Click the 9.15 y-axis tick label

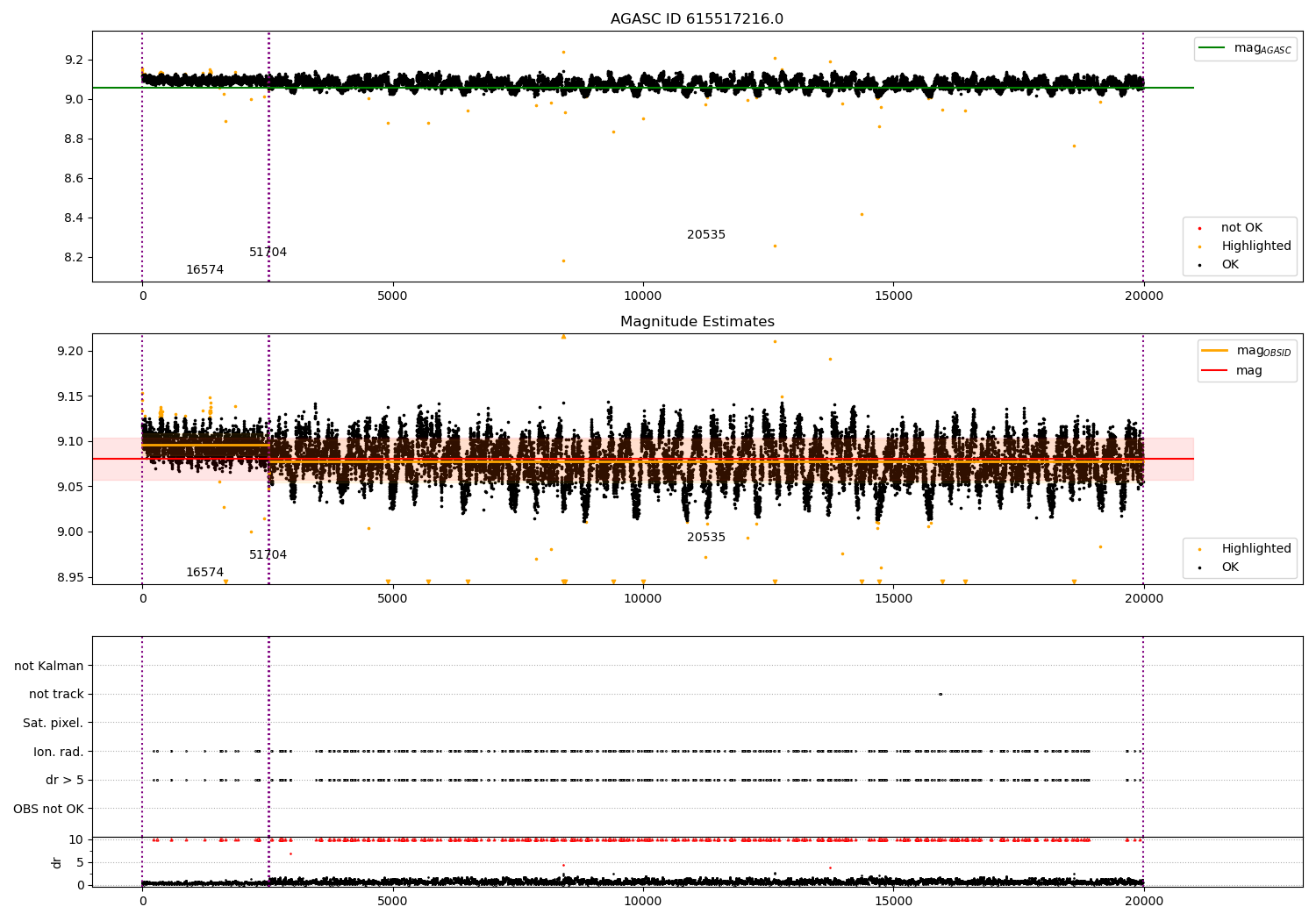[70, 397]
